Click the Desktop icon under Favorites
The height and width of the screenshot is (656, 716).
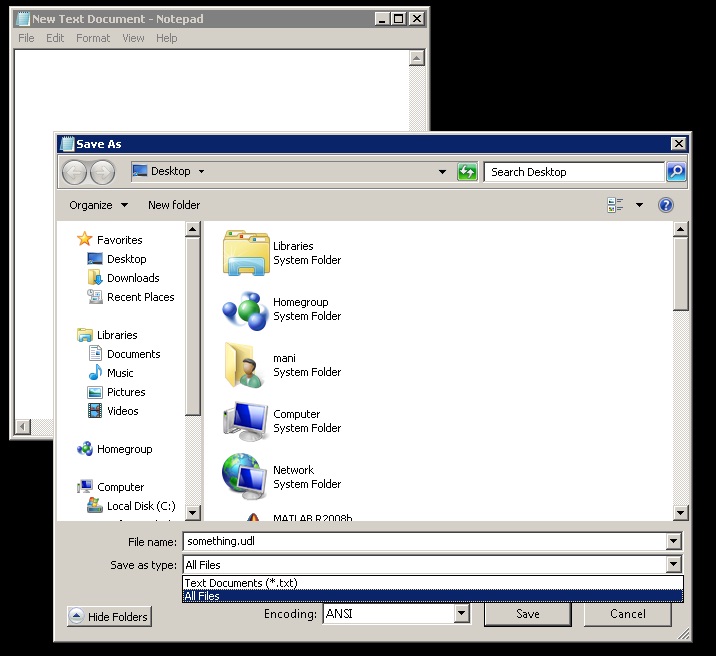point(95,259)
